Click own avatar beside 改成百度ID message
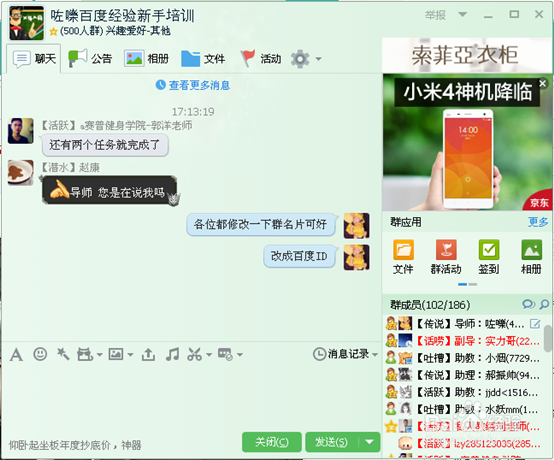The image size is (554, 460). [x=356, y=257]
